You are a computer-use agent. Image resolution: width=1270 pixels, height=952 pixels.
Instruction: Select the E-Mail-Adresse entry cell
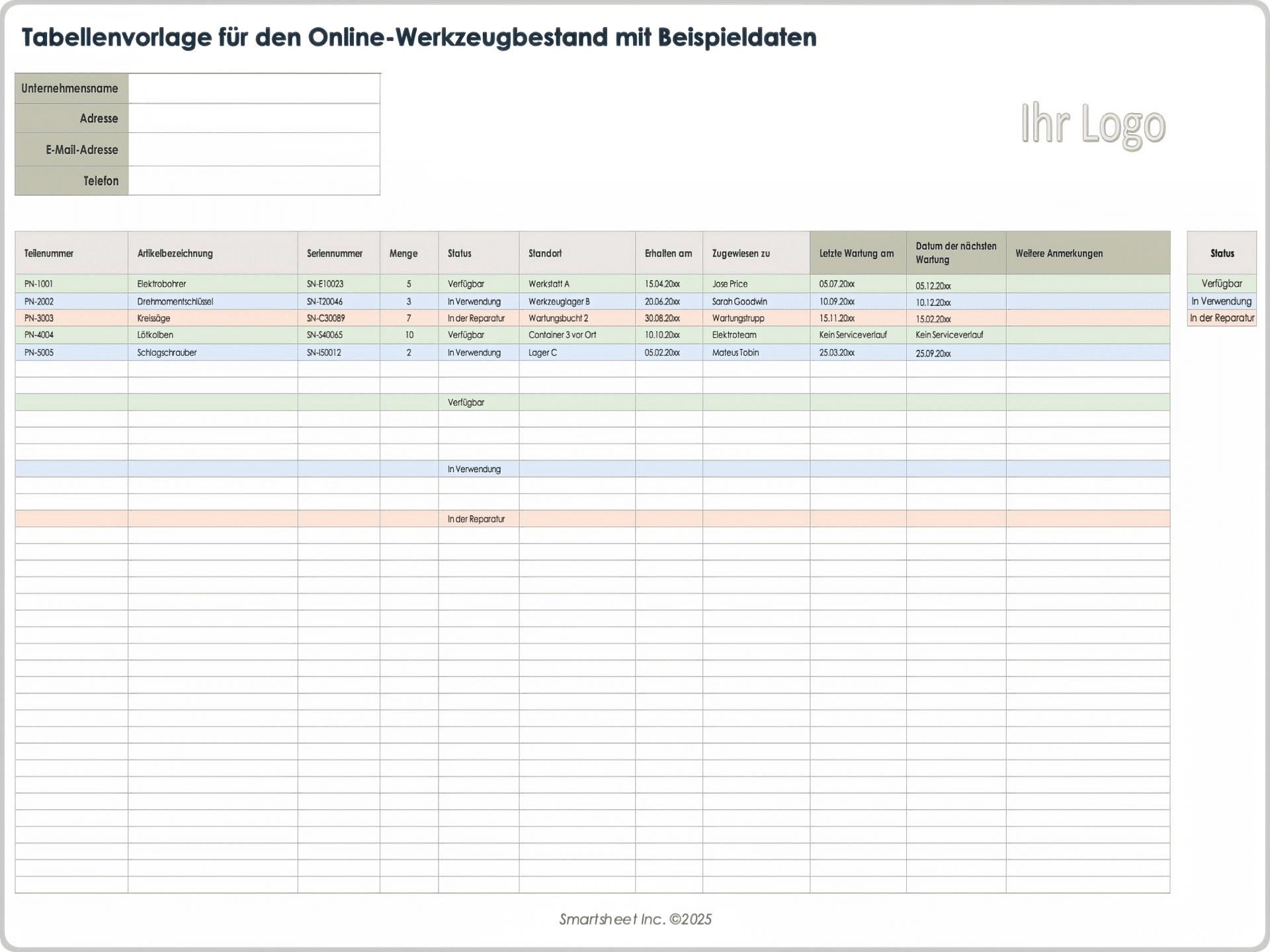click(x=254, y=149)
